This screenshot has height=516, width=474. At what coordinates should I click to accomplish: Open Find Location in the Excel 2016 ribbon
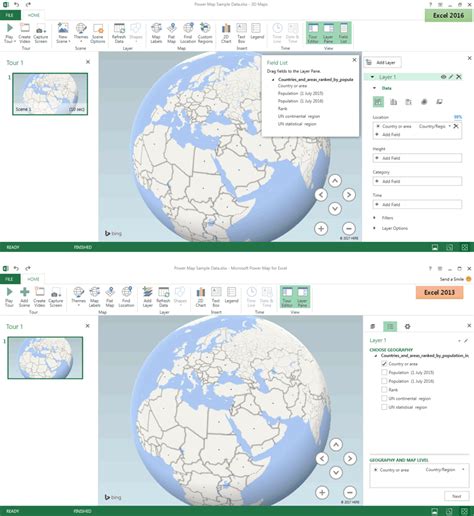pos(188,33)
